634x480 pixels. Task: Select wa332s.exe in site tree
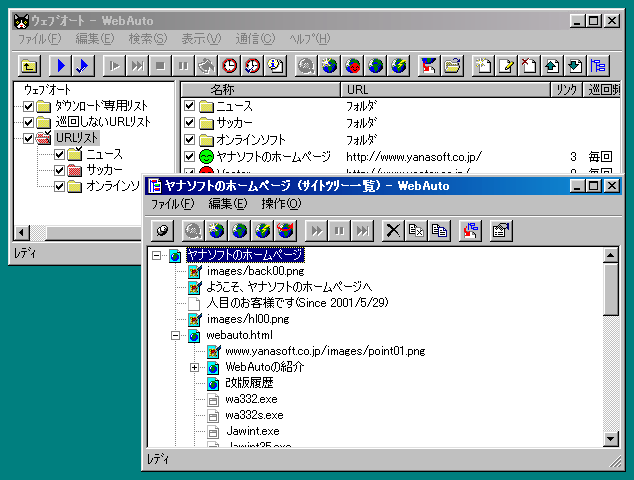point(254,415)
